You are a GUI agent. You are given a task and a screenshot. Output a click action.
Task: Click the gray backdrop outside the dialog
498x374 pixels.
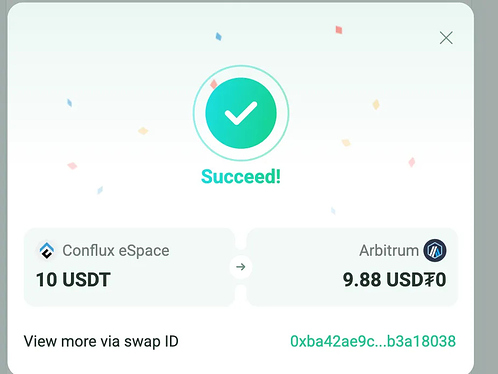(x=486, y=187)
